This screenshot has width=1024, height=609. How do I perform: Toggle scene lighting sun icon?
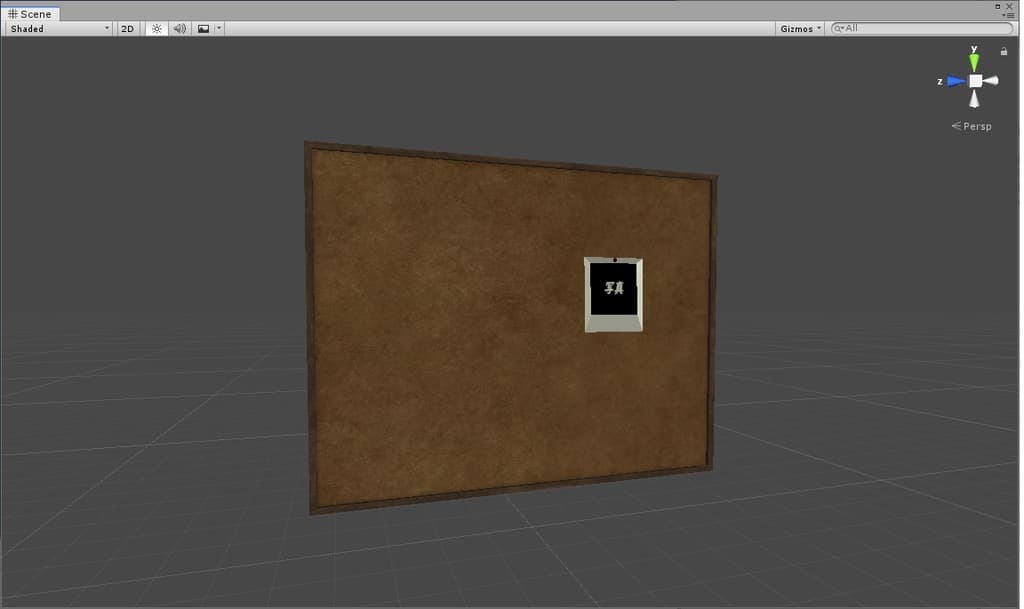point(157,29)
